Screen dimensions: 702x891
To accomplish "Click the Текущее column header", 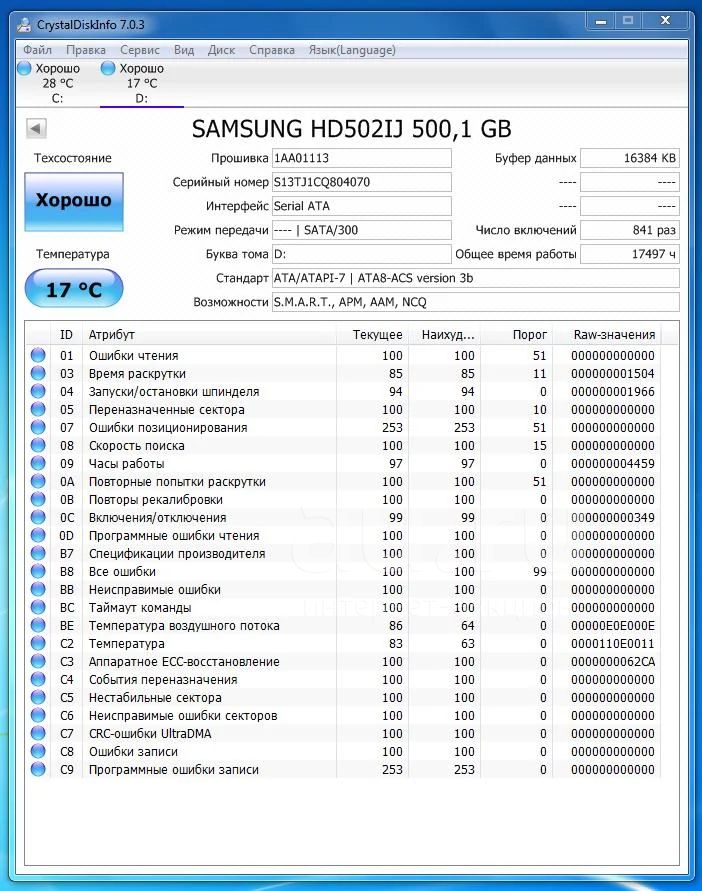I will click(373, 335).
